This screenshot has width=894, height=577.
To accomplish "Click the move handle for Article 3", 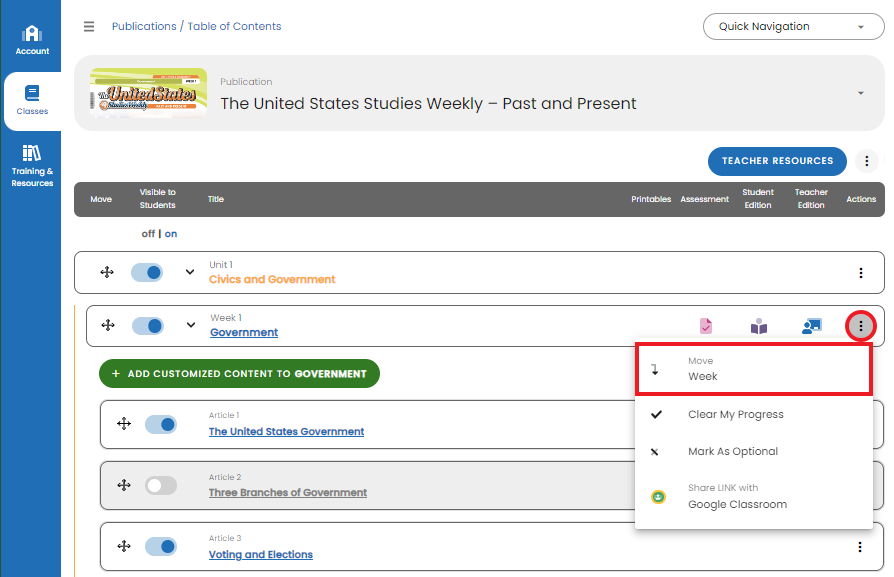I will pyautogui.click(x=124, y=546).
